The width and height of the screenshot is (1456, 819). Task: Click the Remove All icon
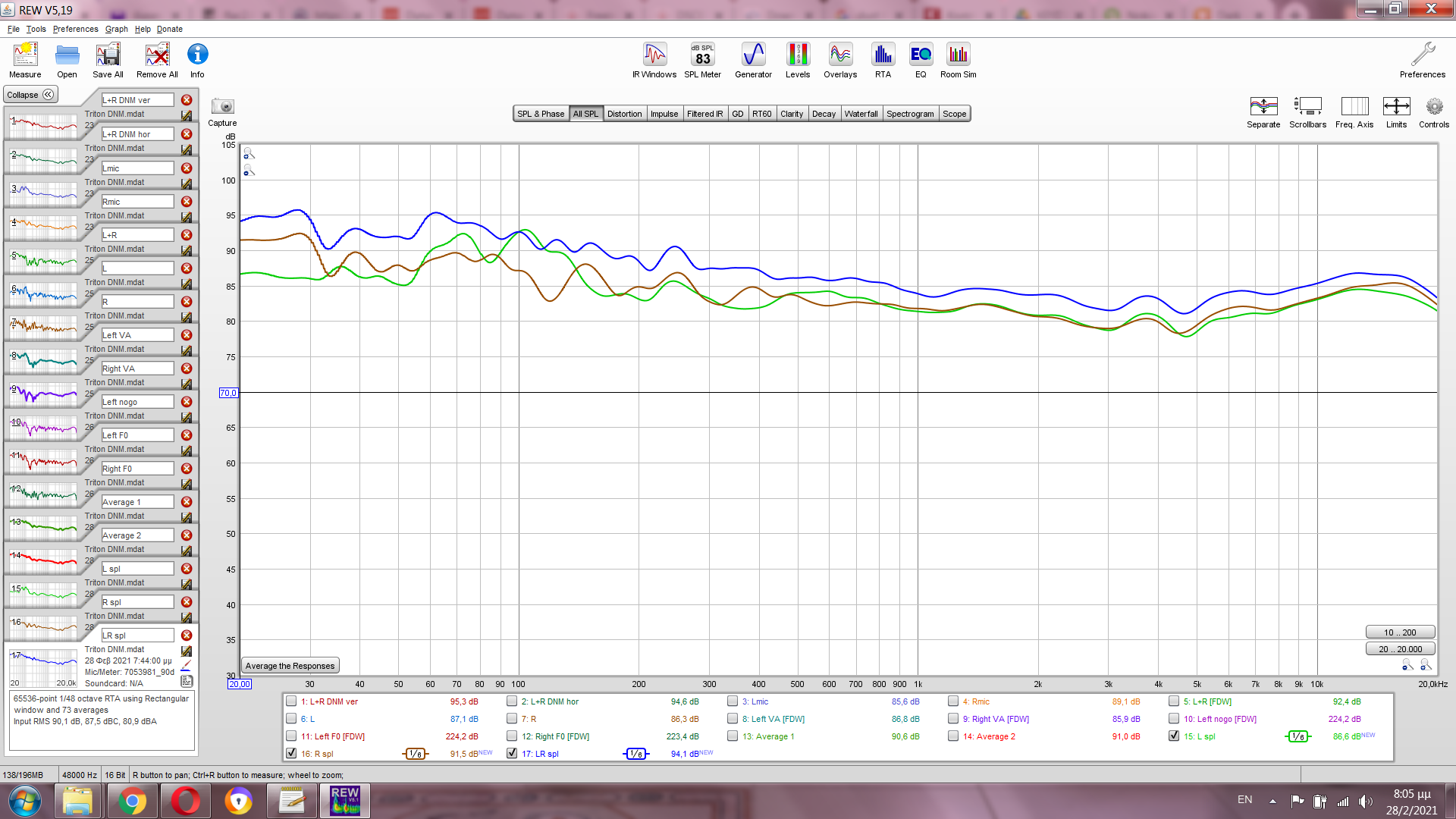(157, 60)
